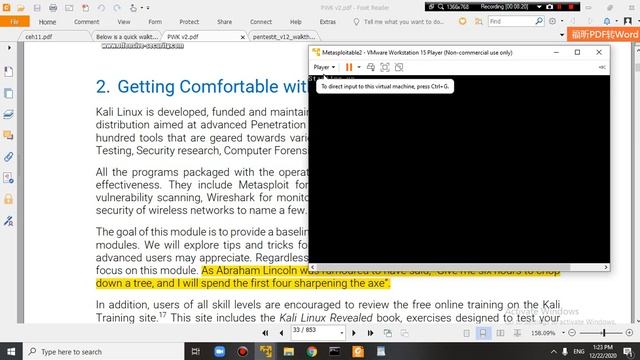This screenshot has width=640, height=360.
Task: Select continuous facing view mode
Action: 517,333
